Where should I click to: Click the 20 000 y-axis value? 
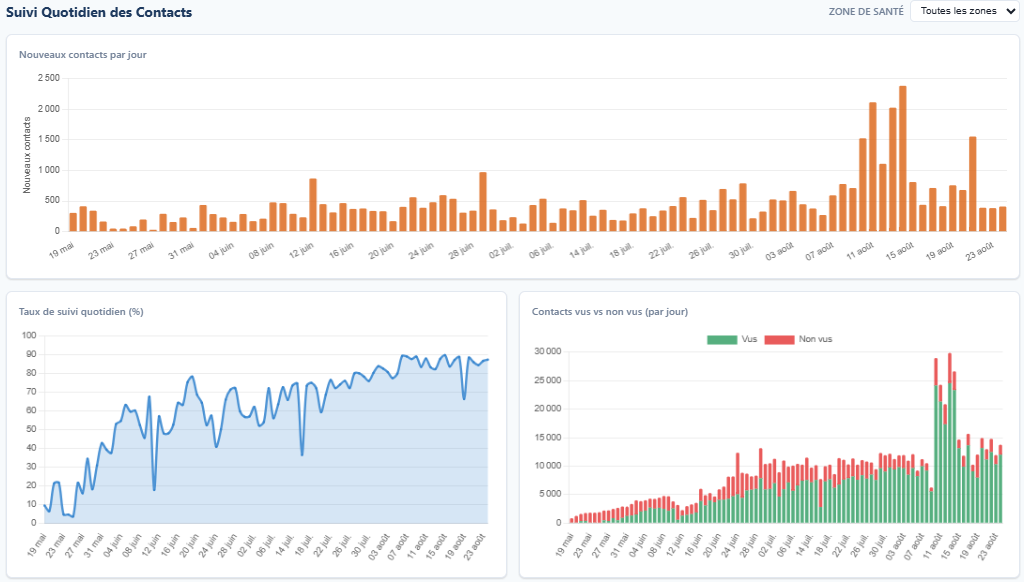point(548,409)
